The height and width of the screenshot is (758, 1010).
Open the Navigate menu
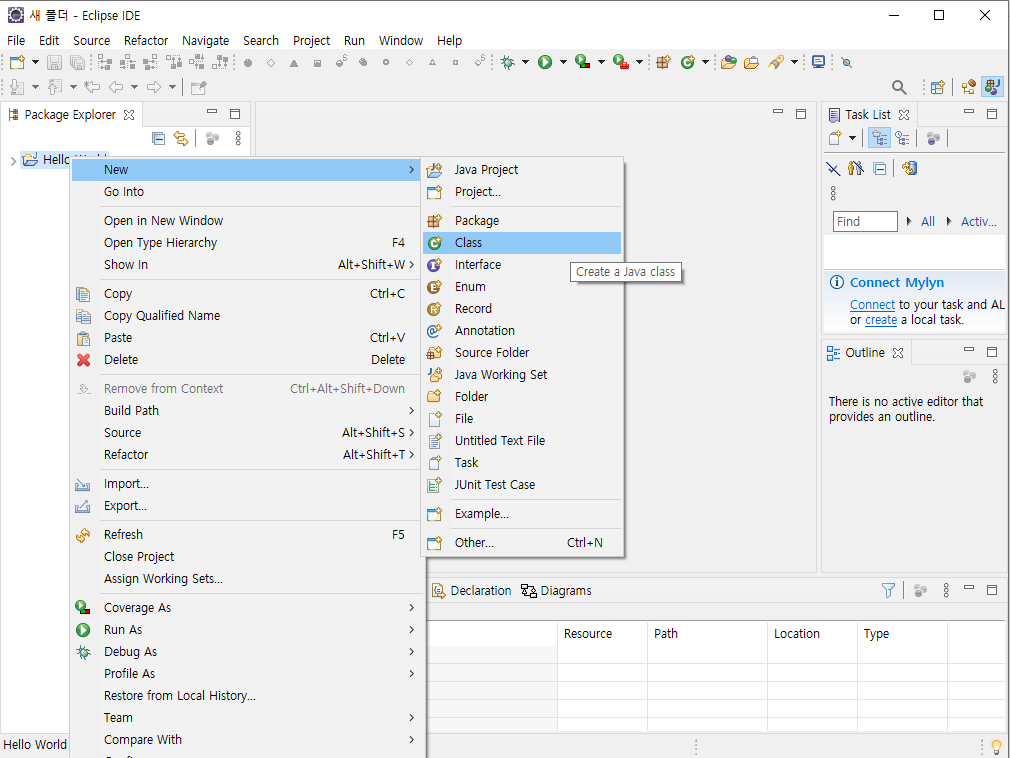(205, 41)
